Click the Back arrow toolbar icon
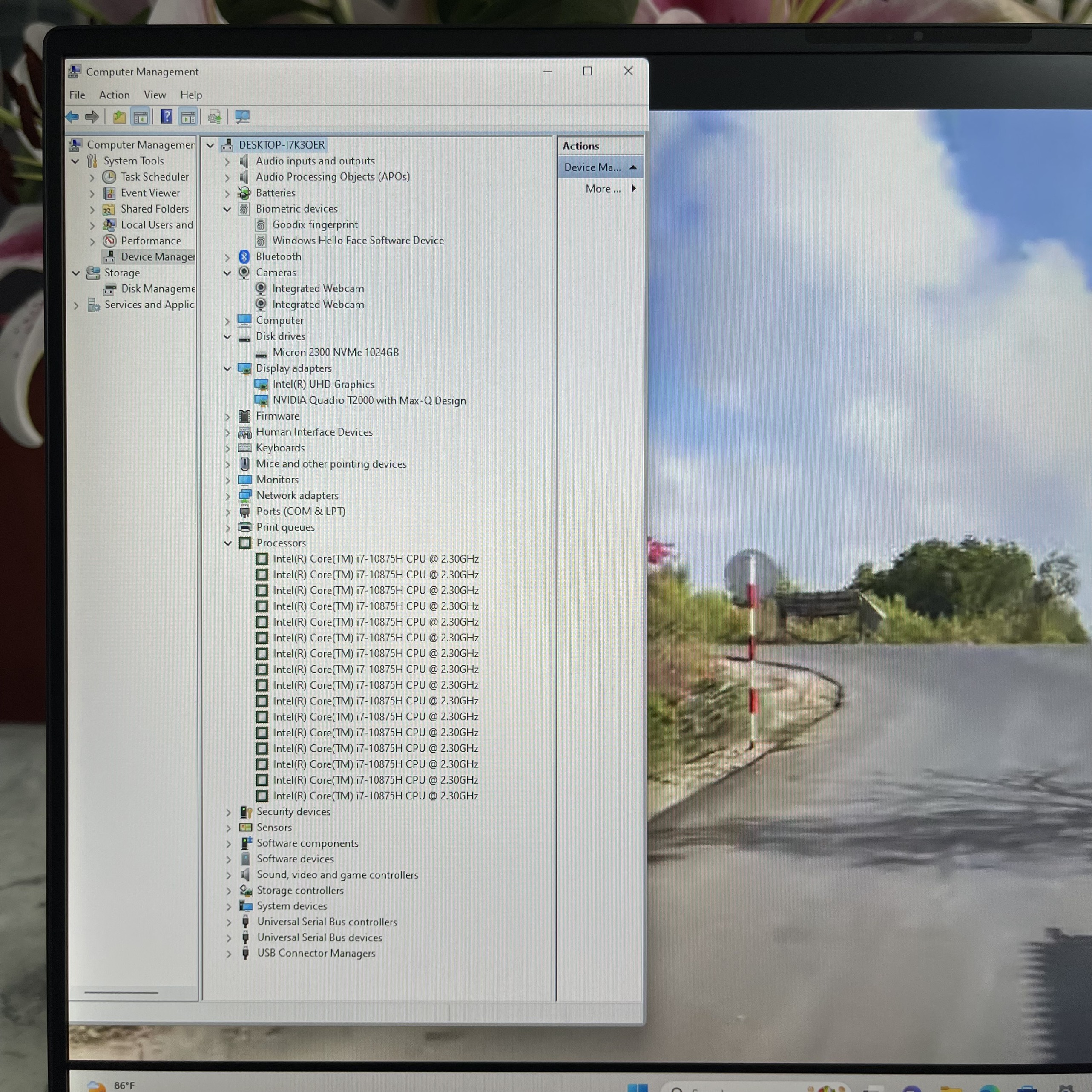The image size is (1092, 1092). coord(72,117)
